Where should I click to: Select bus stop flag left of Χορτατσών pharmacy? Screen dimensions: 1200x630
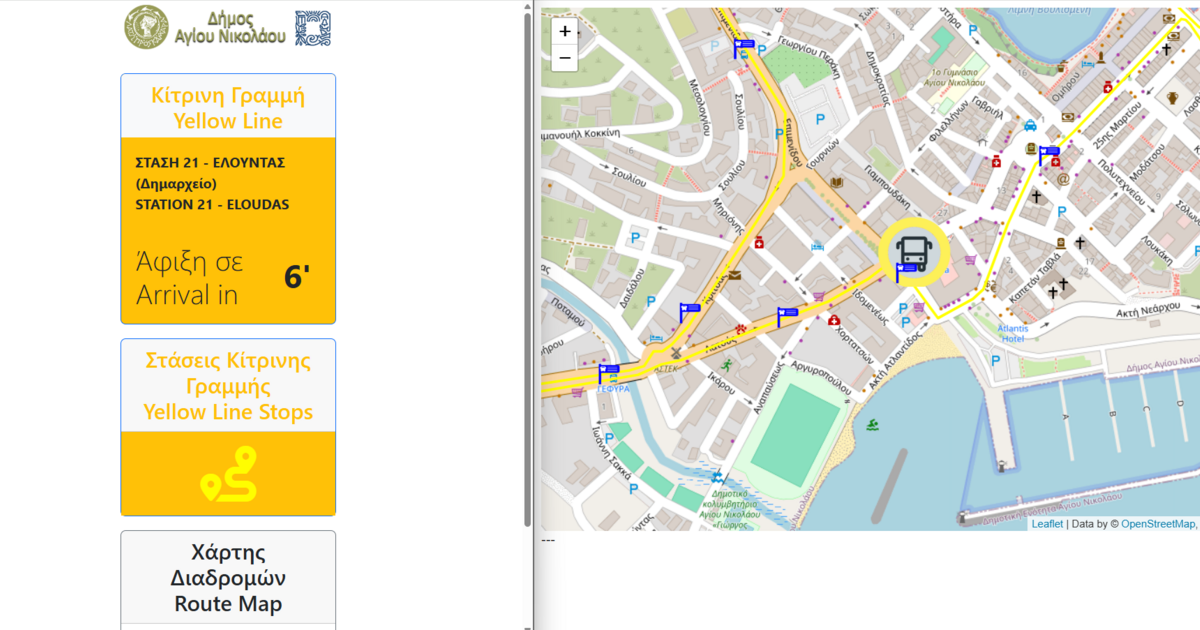787,315
